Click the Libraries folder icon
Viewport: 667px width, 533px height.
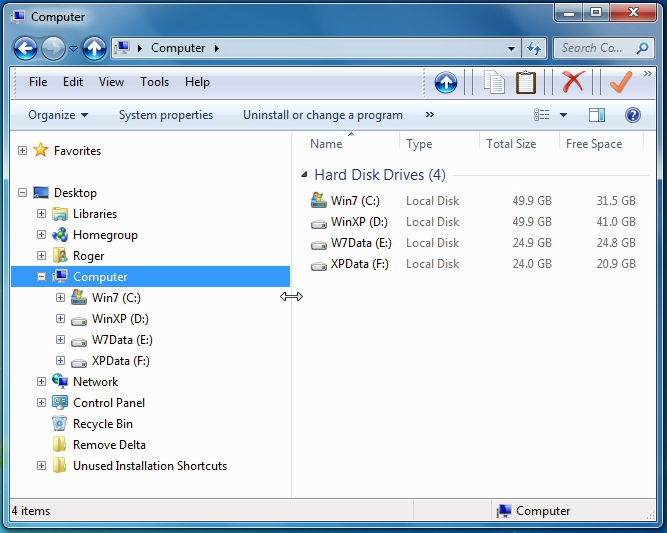(60, 214)
